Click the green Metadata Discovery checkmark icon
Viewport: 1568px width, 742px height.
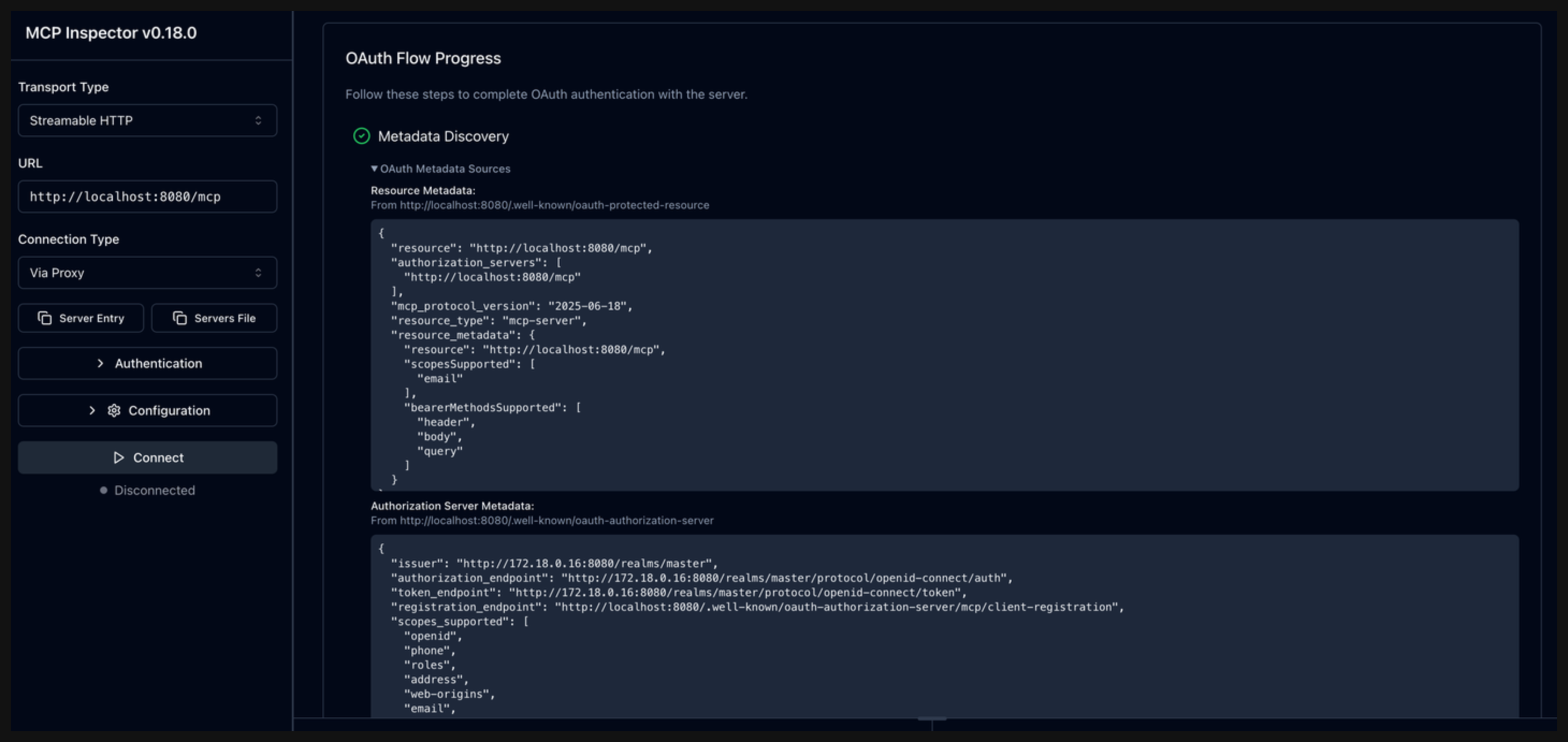pos(361,136)
